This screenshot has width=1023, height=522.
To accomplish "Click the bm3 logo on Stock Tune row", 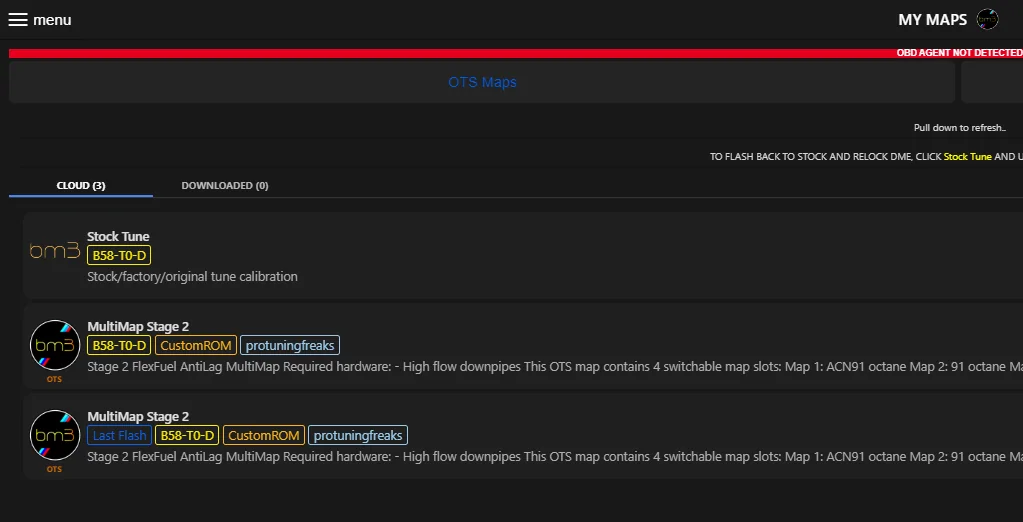I will (x=55, y=251).
